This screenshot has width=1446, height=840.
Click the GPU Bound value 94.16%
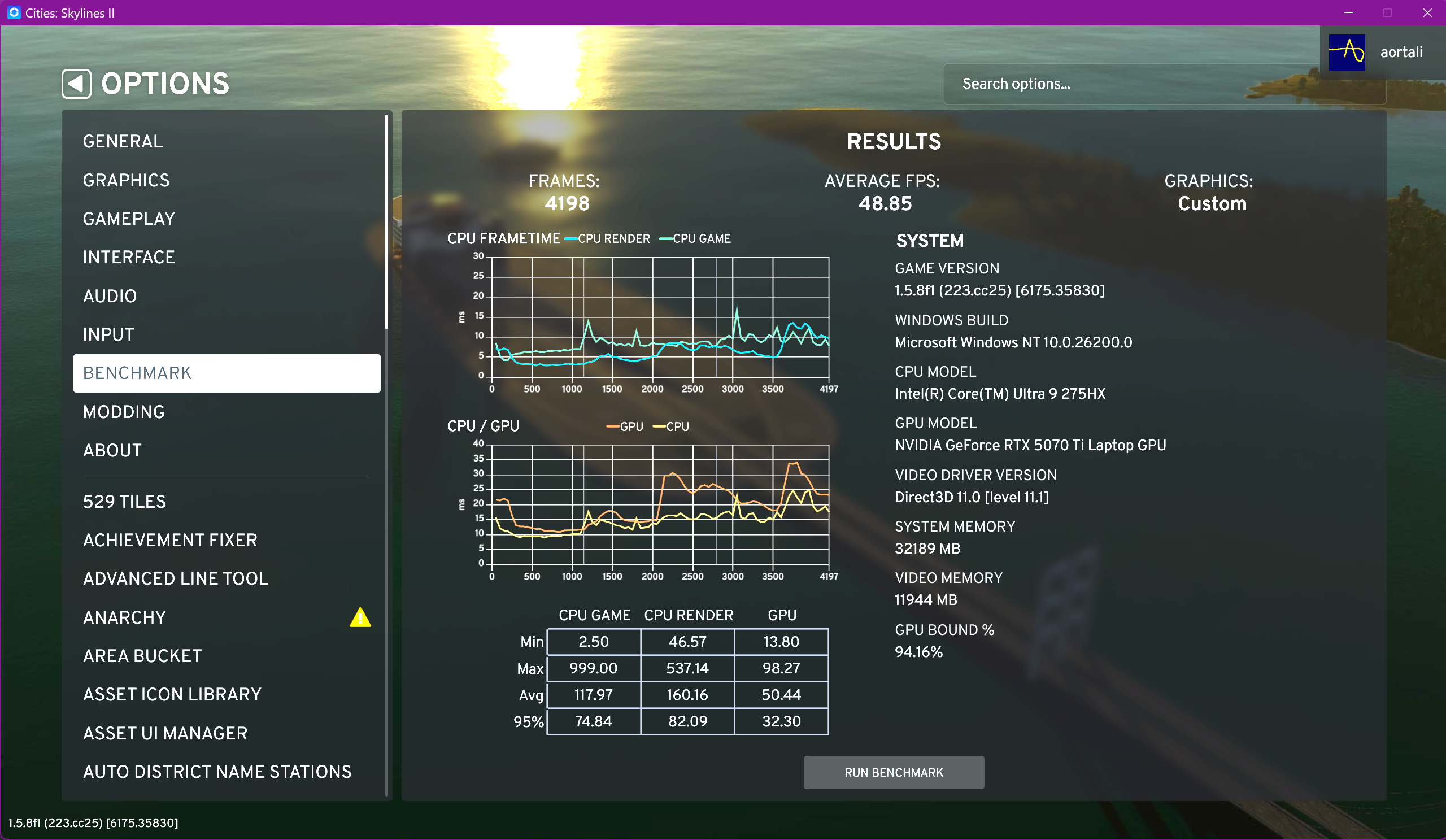918,652
